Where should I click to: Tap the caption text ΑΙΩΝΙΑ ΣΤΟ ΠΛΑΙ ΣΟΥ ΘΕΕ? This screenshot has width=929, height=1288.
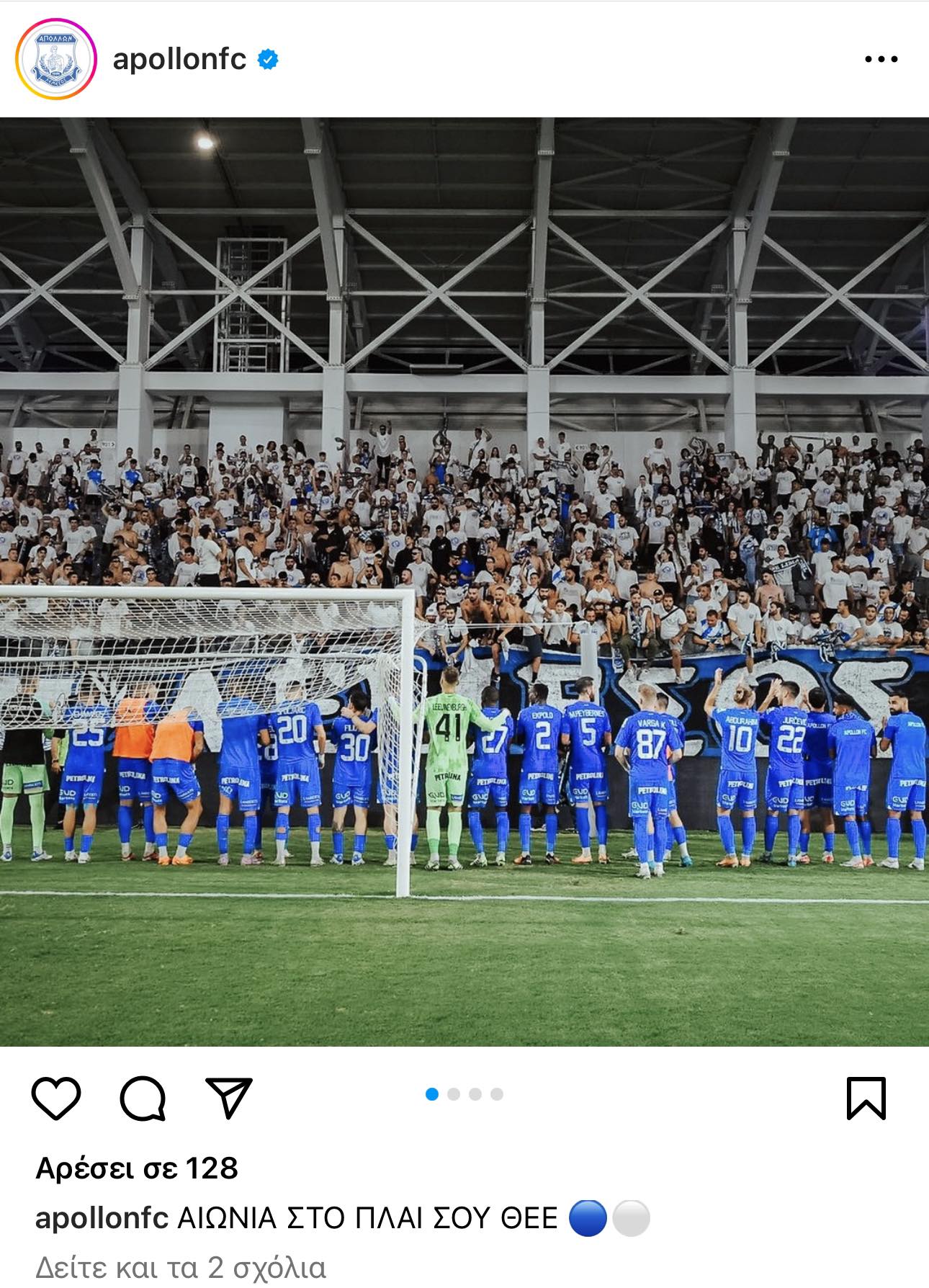pyautogui.click(x=368, y=1218)
